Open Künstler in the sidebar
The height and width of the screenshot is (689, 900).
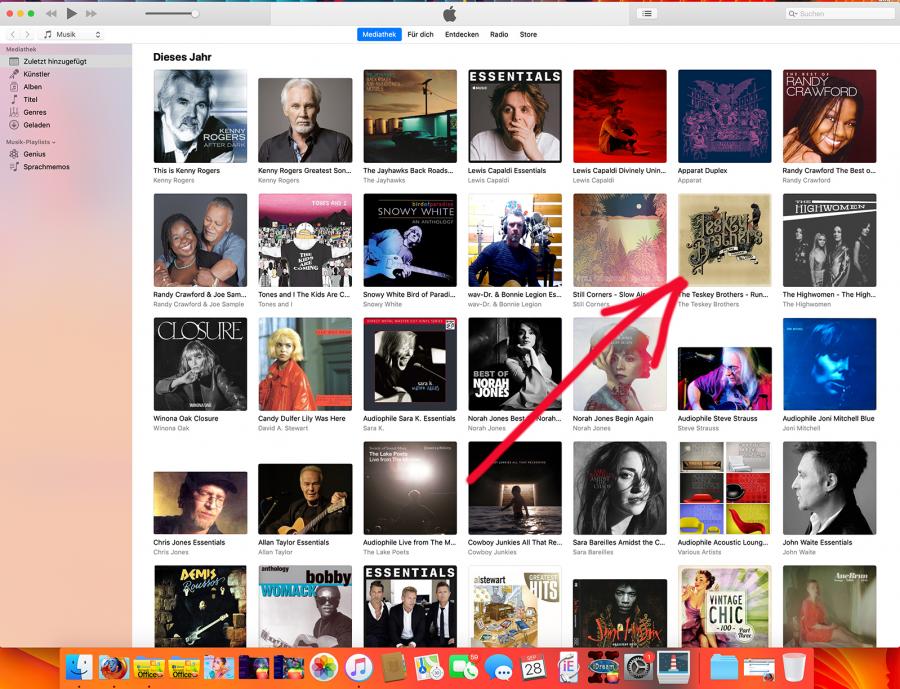[x=36, y=74]
